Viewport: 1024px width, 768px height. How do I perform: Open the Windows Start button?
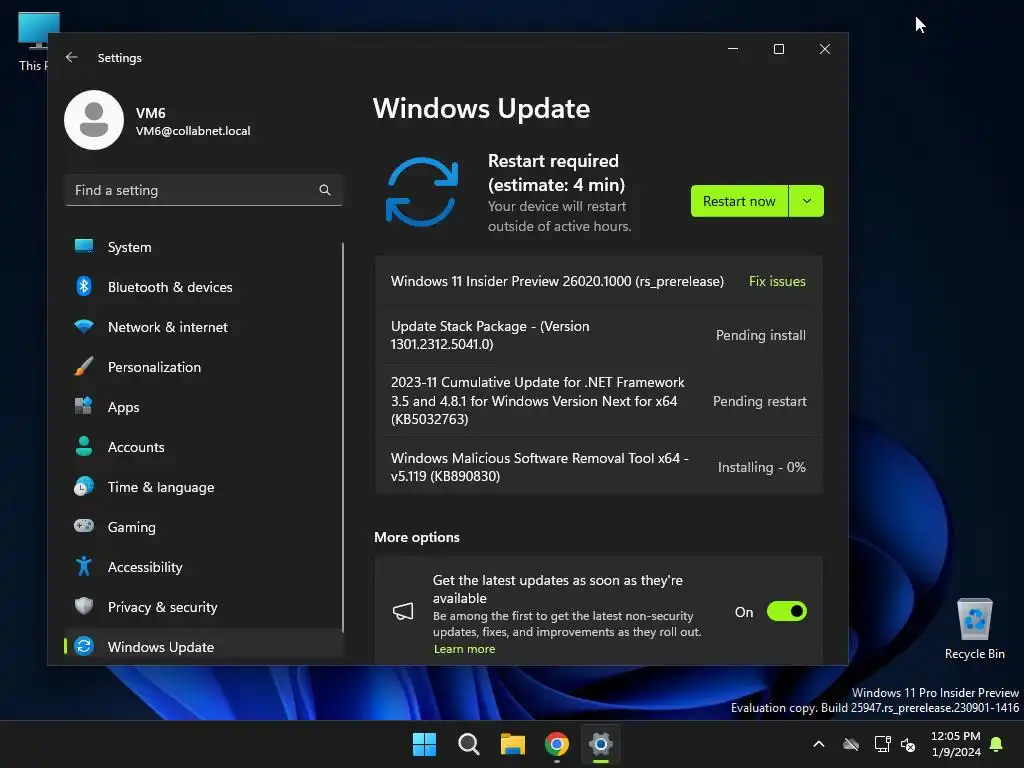[x=424, y=744]
